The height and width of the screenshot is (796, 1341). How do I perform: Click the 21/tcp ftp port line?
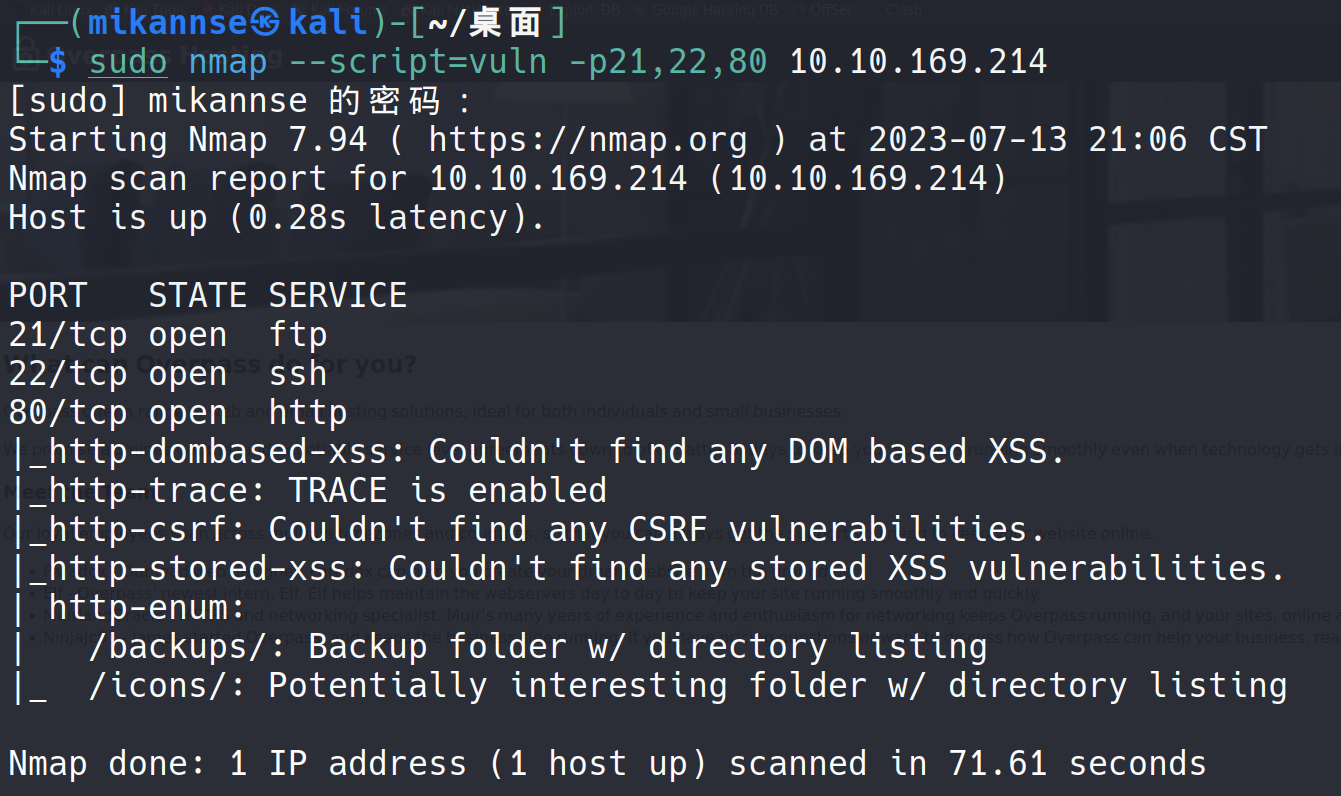[x=168, y=335]
